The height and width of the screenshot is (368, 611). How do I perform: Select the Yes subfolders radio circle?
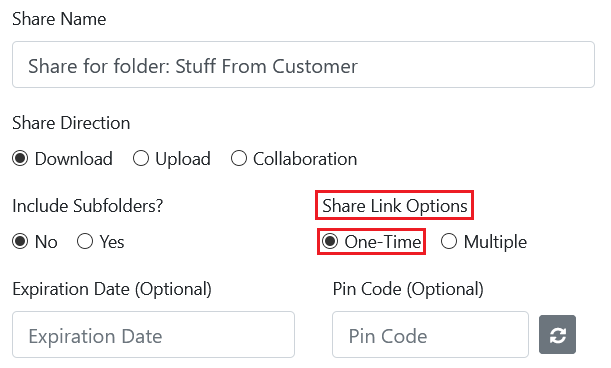point(85,241)
